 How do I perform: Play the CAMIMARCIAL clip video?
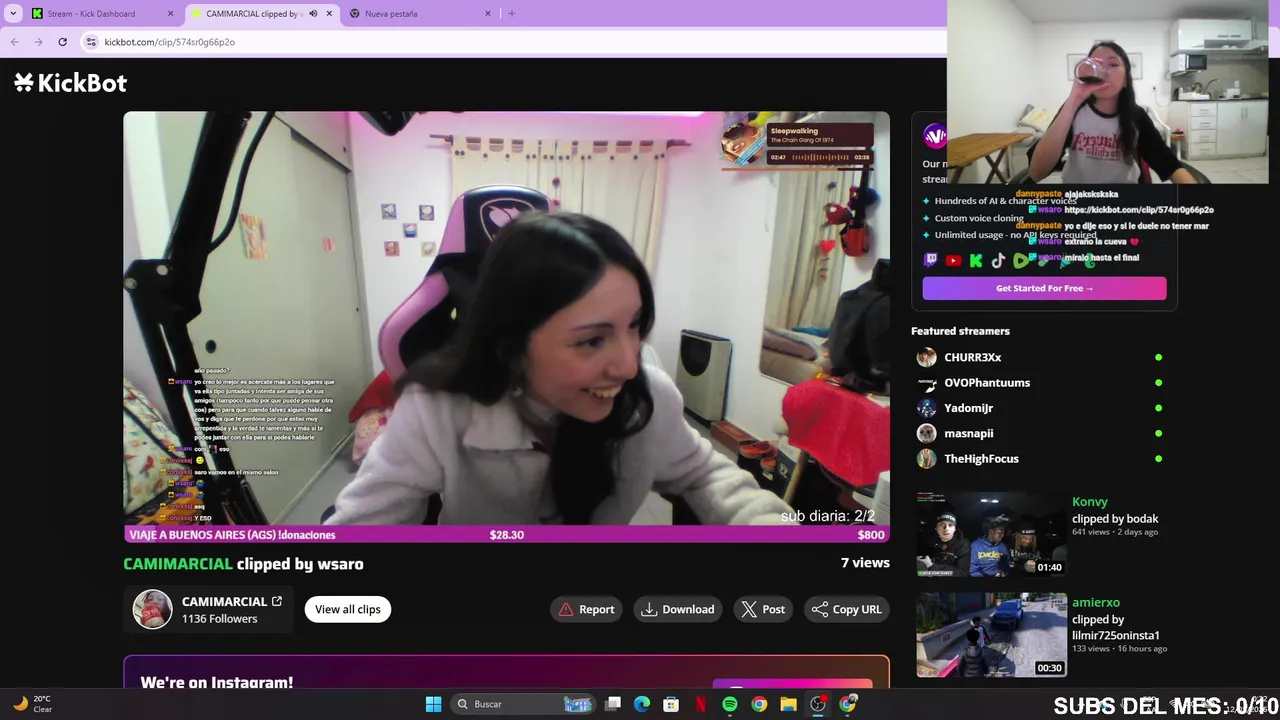coord(506,327)
